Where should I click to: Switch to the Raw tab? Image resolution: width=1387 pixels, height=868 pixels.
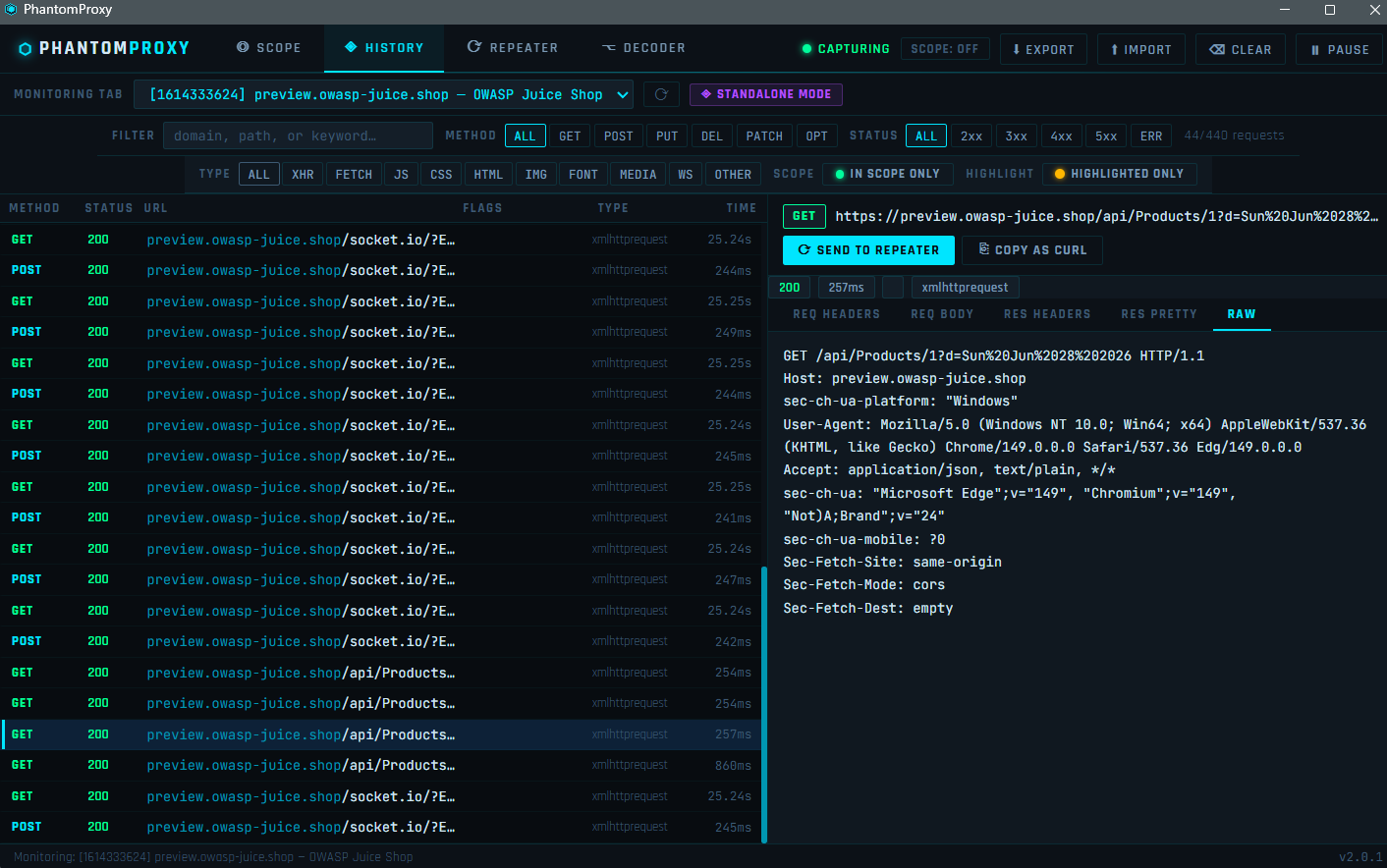click(x=1241, y=314)
